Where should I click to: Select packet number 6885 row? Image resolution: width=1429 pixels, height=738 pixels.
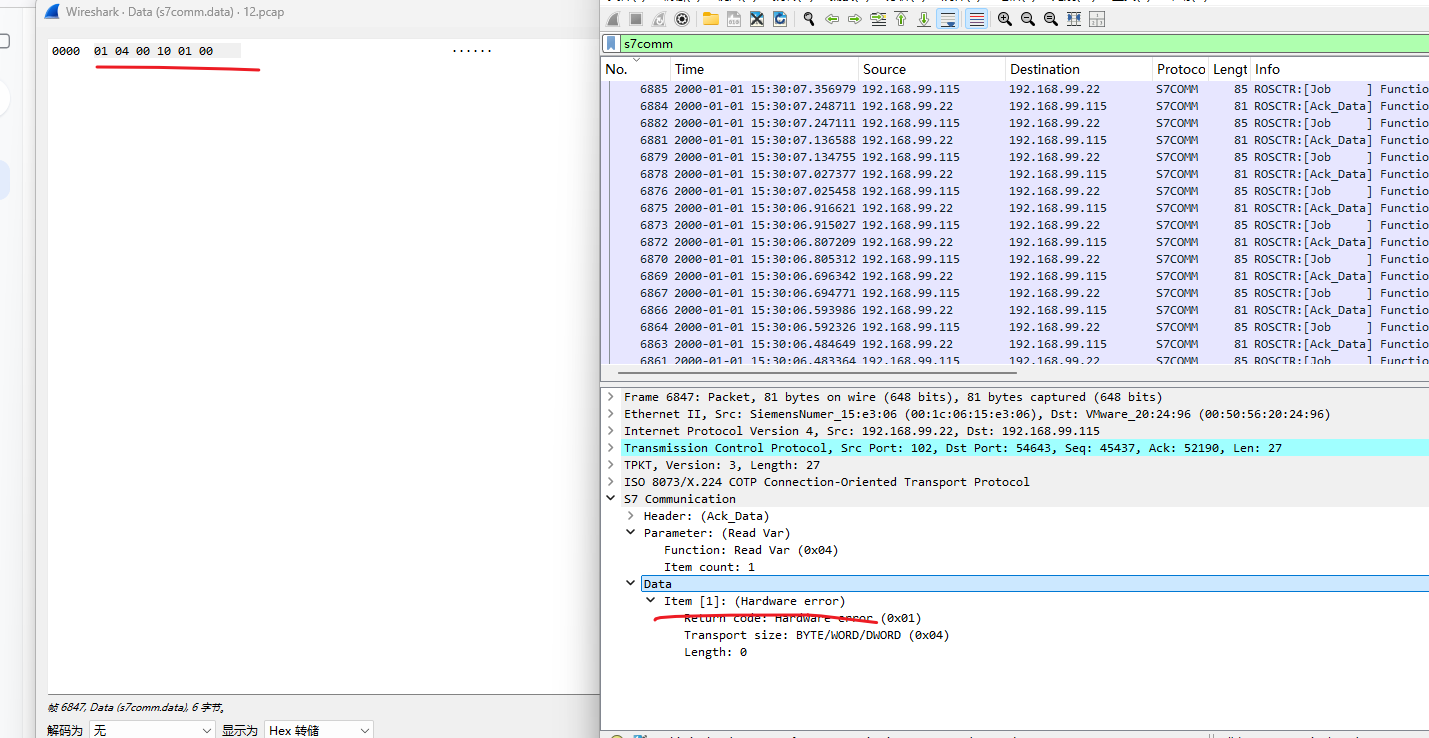coord(1015,89)
